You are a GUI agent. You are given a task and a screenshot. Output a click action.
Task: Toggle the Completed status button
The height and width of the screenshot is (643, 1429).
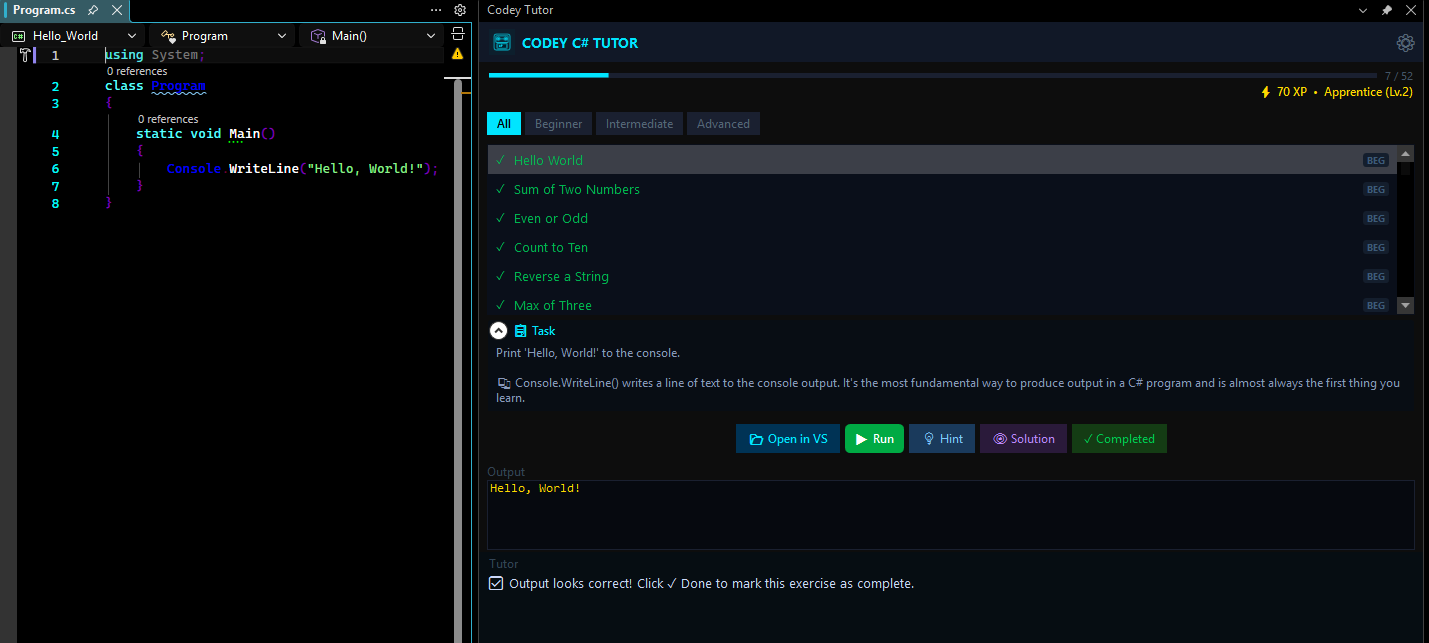point(1118,439)
